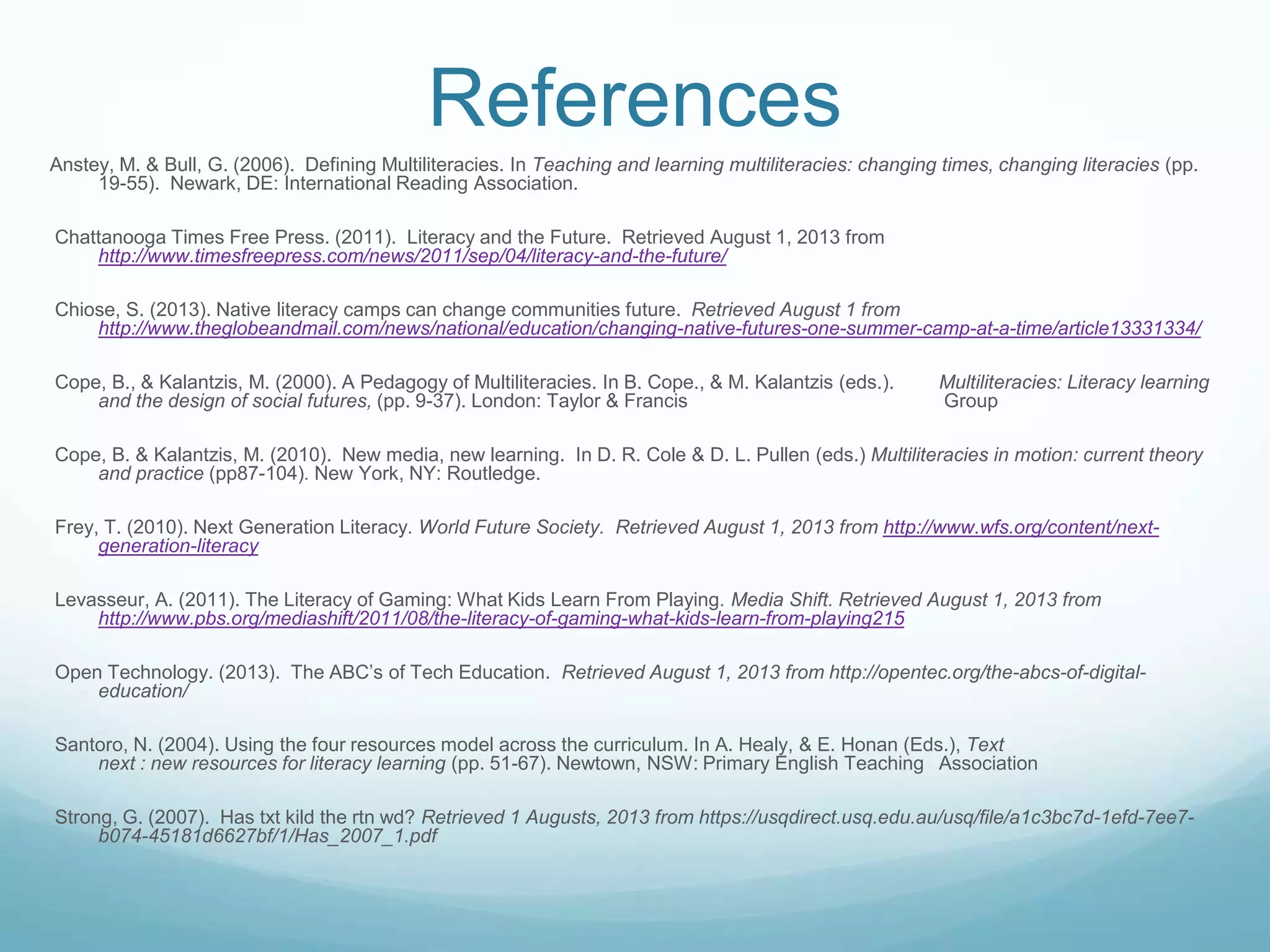Open the pbs.org mediashift gaming literacy link

[501, 619]
